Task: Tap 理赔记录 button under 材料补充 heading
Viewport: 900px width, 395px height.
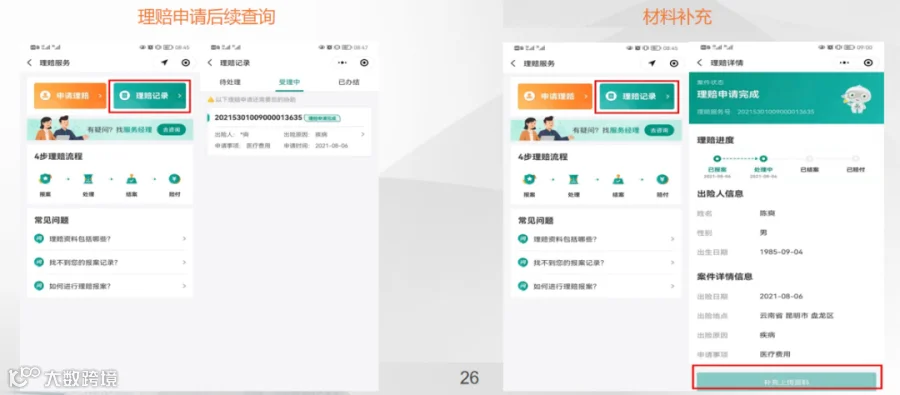Action: click(x=637, y=96)
